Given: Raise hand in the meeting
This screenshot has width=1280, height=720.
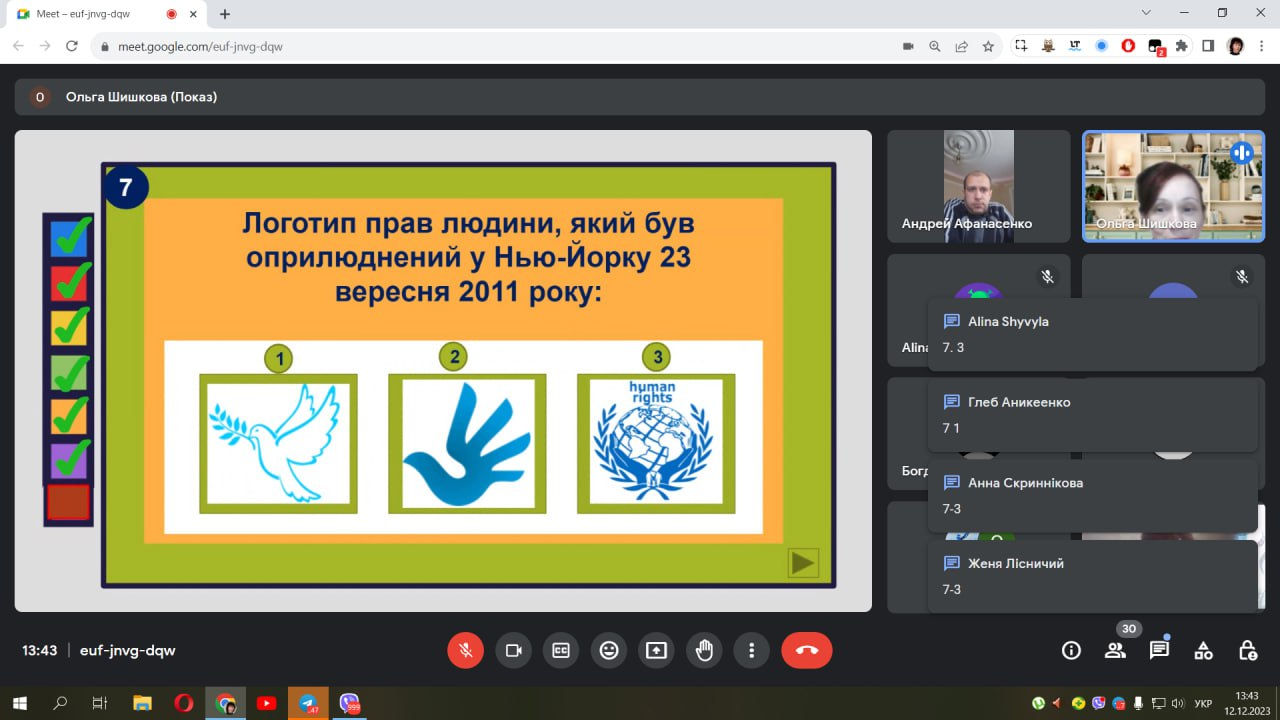Looking at the screenshot, I should (x=704, y=650).
